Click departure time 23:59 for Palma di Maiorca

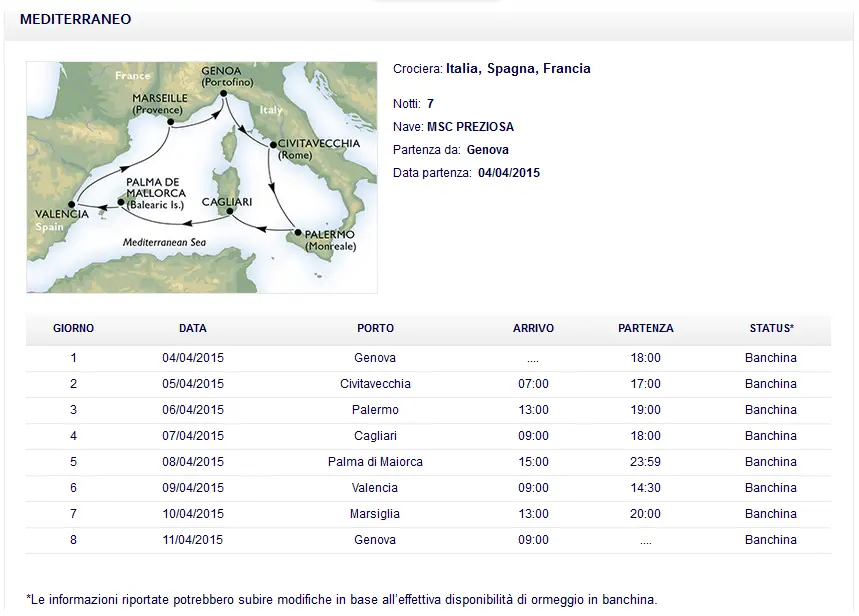click(645, 462)
